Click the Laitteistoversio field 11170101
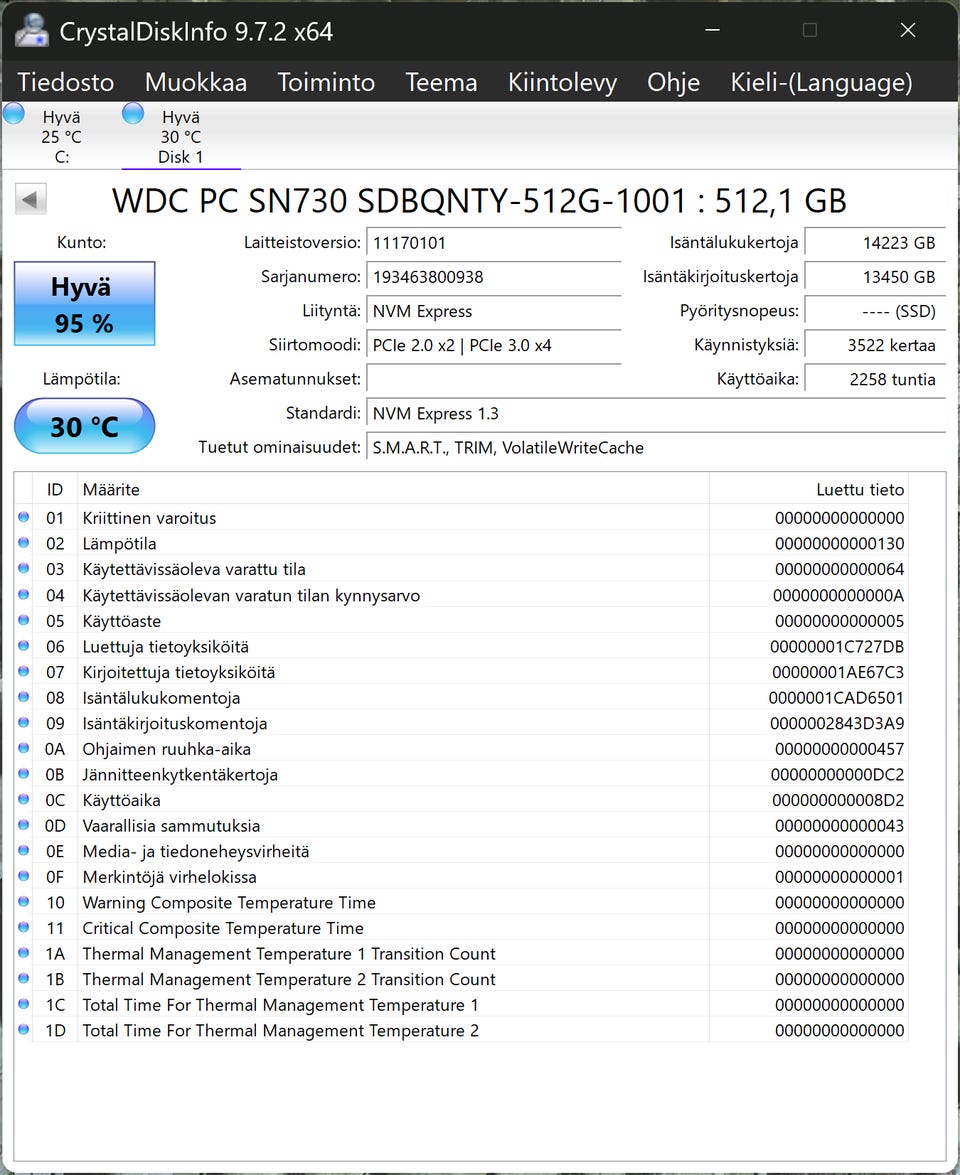The width and height of the screenshot is (960, 1175). 494,243
